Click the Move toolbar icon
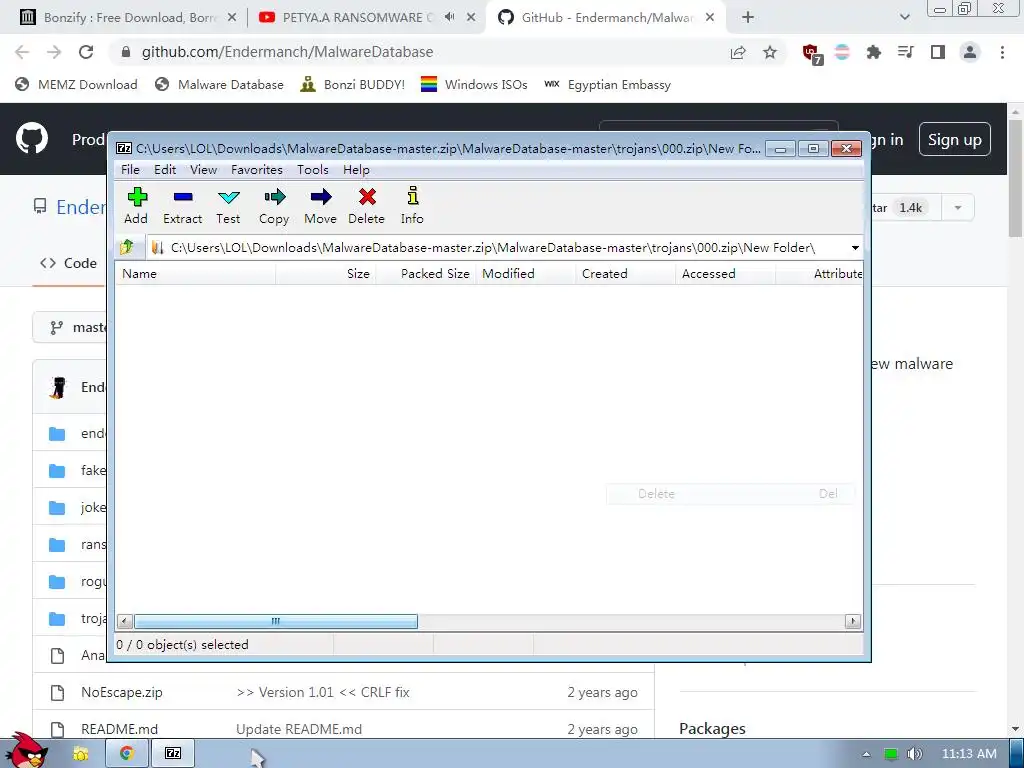The height and width of the screenshot is (768, 1024). pyautogui.click(x=320, y=206)
